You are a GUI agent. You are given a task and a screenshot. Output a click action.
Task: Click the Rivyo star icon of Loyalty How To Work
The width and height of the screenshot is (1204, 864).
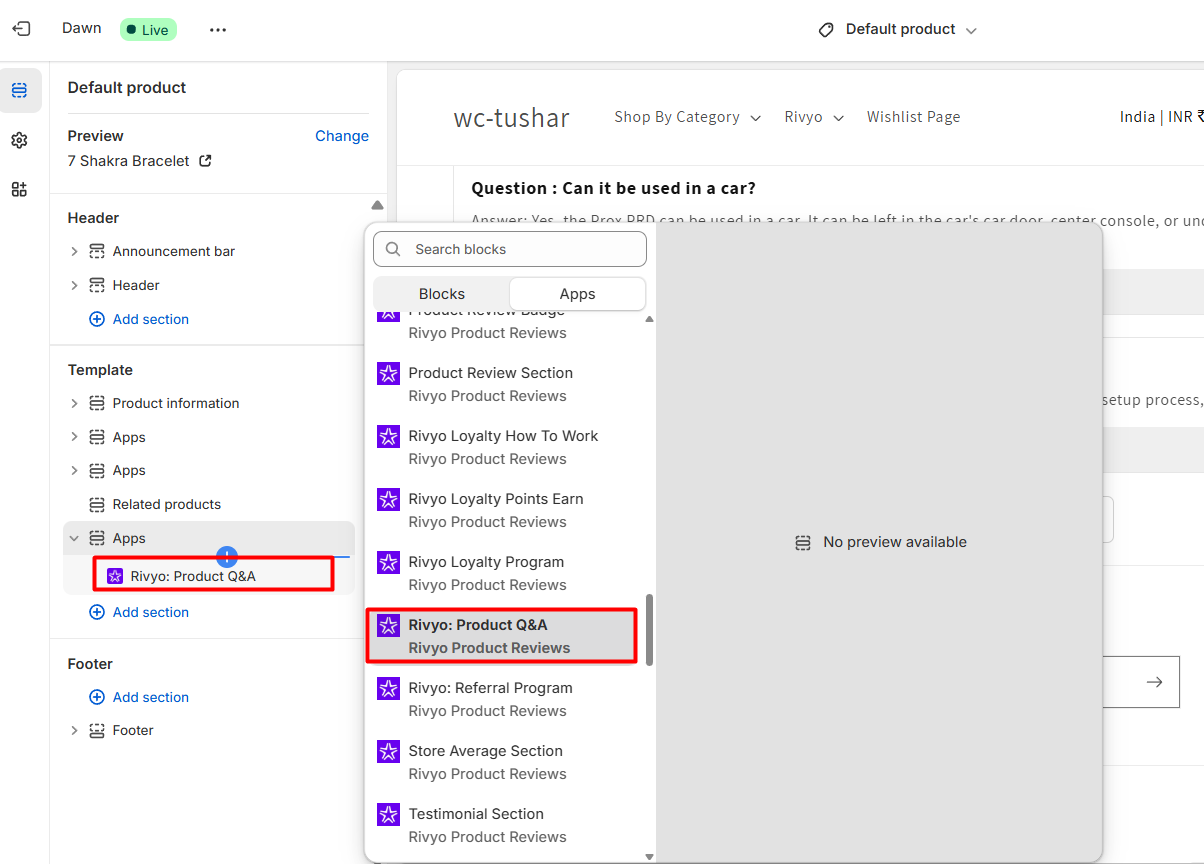coord(388,437)
